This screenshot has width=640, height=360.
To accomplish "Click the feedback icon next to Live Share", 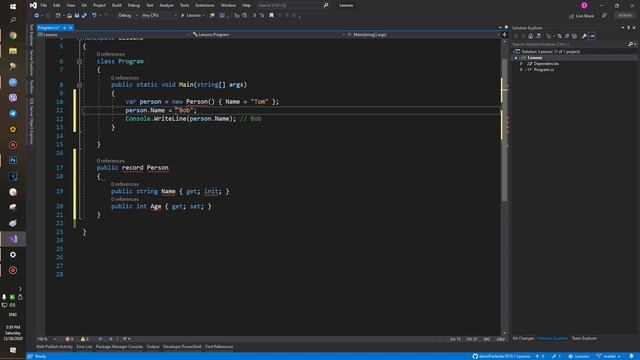I will (604, 16).
